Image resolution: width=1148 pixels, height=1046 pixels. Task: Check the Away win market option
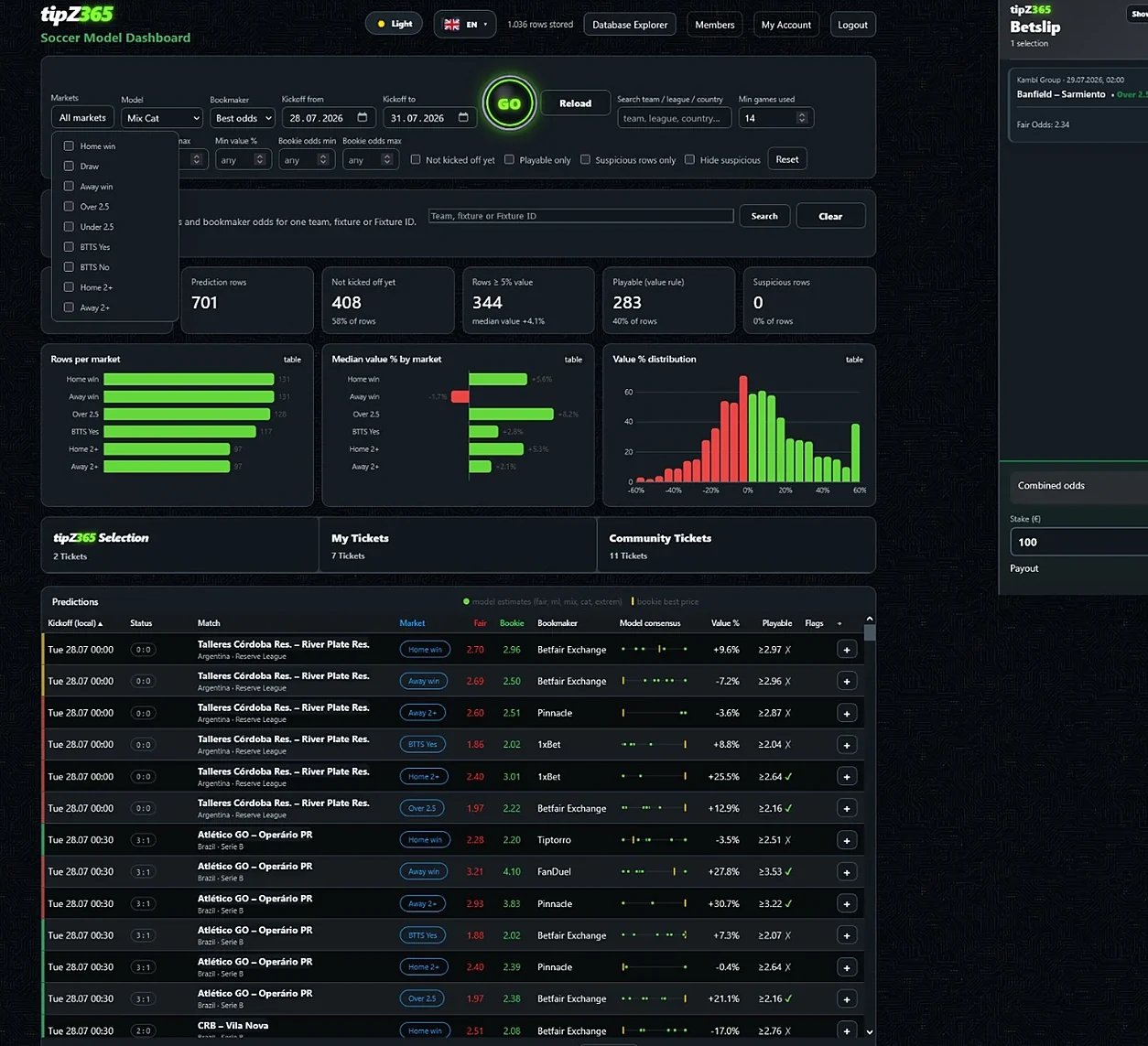69,186
